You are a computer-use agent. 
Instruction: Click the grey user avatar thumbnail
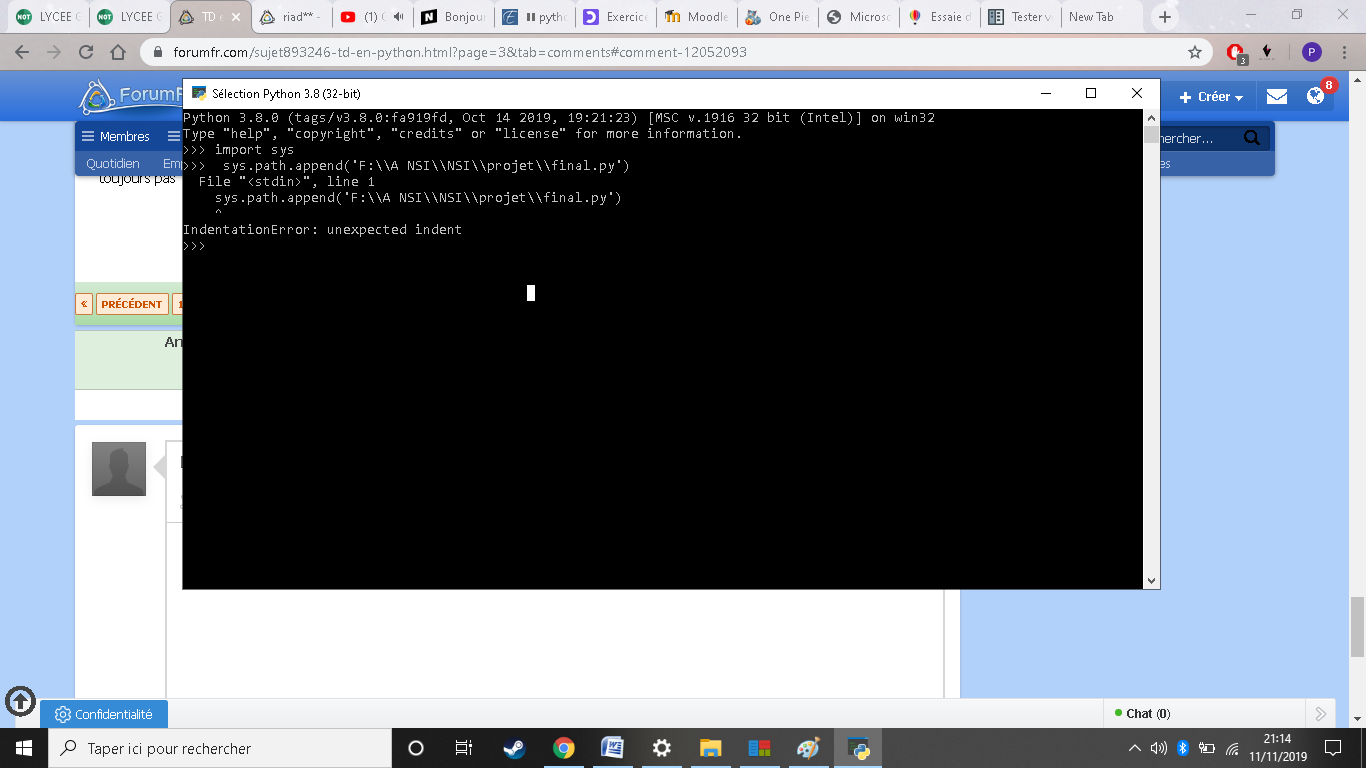[x=119, y=469]
